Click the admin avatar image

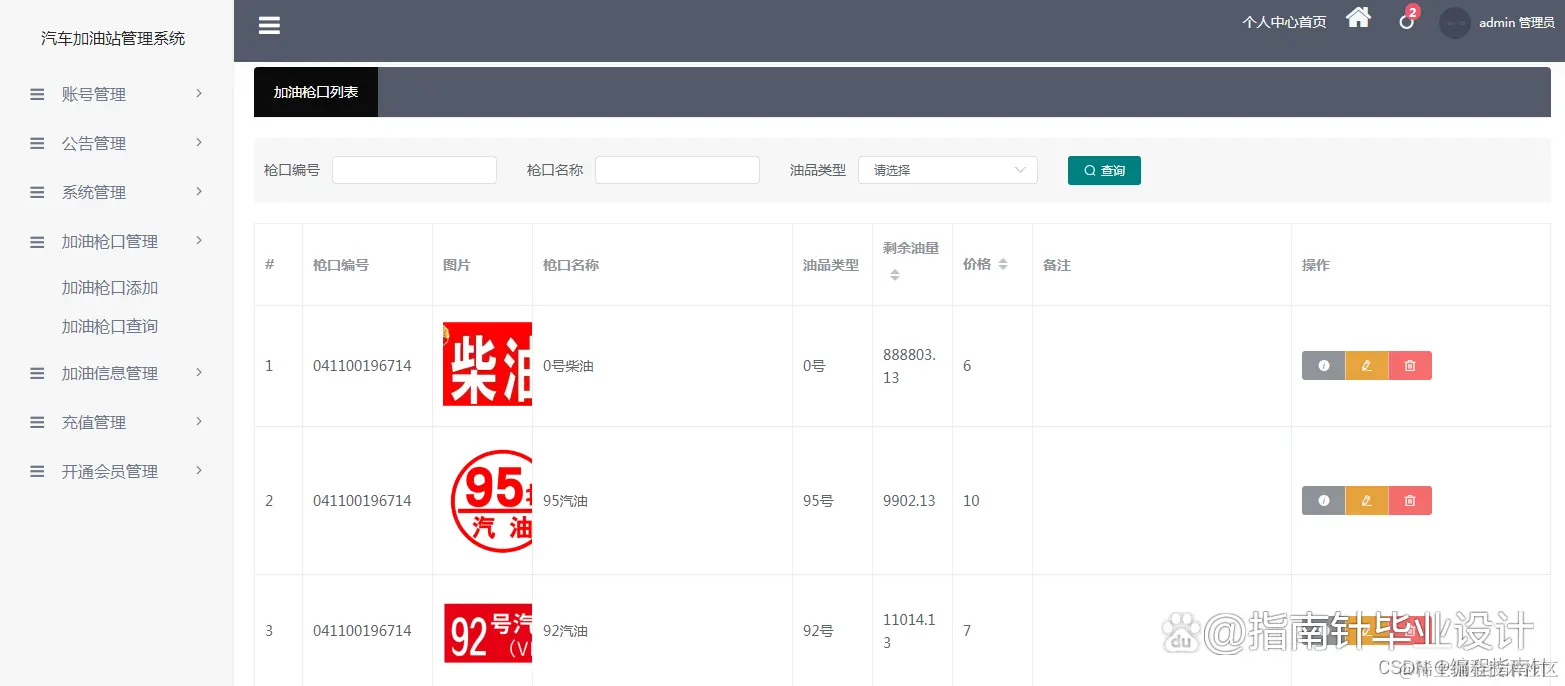(1454, 22)
